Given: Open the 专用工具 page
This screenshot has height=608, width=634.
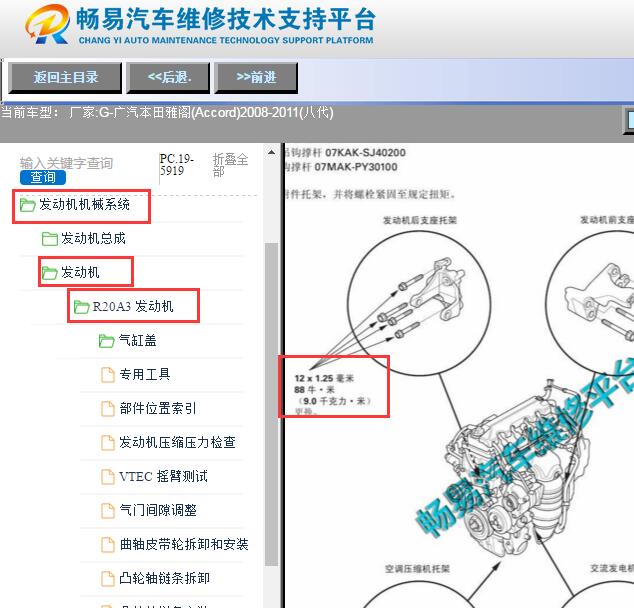Looking at the screenshot, I should pyautogui.click(x=145, y=374).
